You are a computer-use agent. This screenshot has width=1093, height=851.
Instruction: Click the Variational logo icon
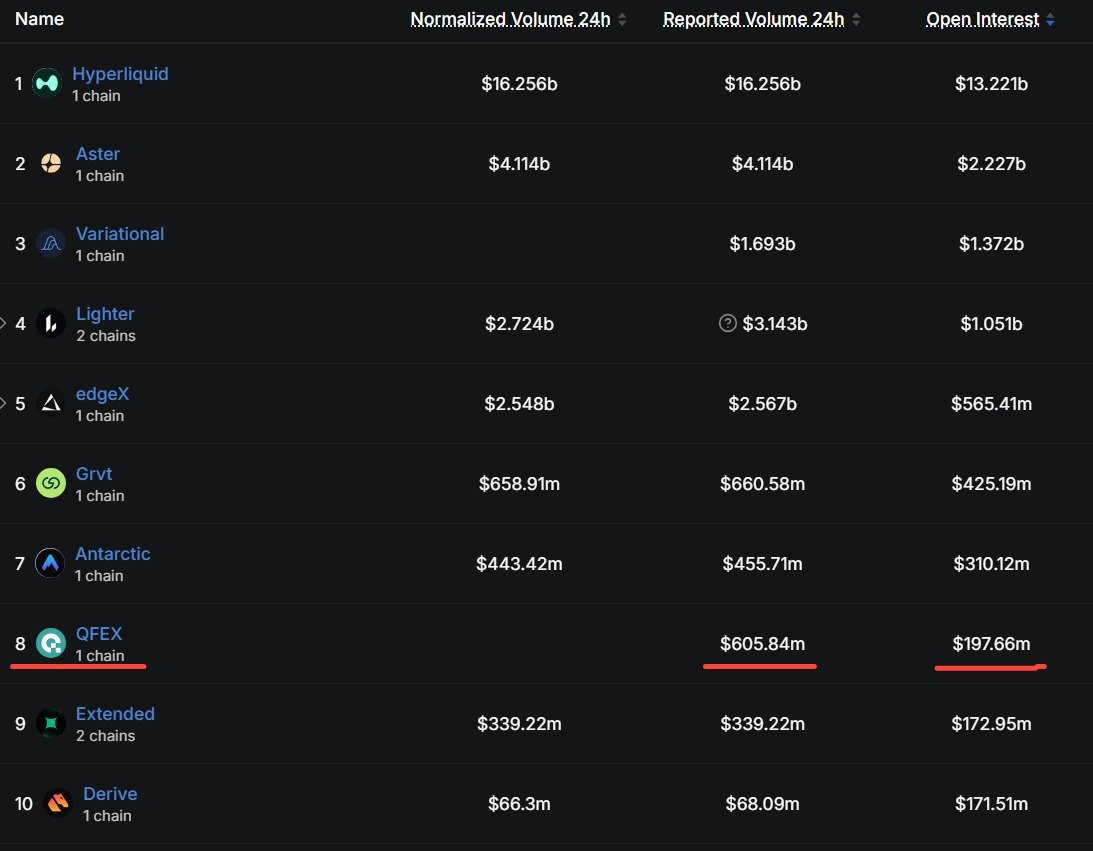[x=51, y=243]
